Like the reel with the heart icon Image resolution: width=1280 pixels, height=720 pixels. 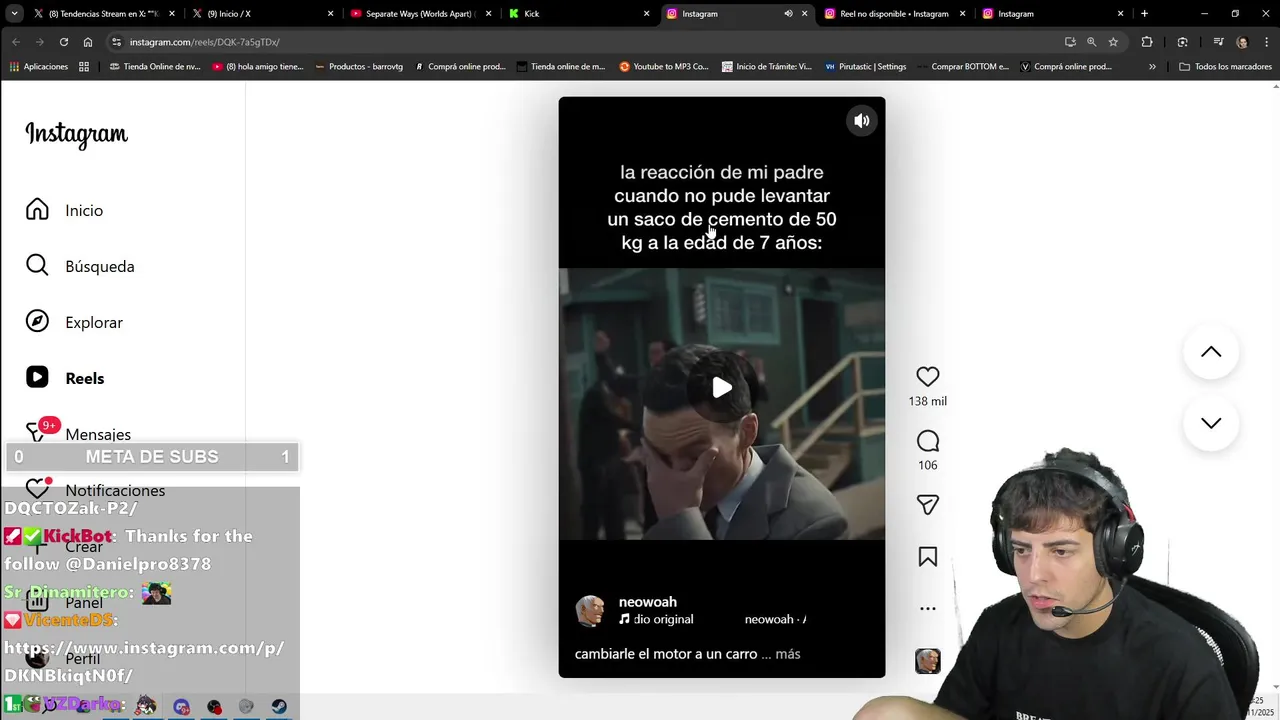click(928, 377)
